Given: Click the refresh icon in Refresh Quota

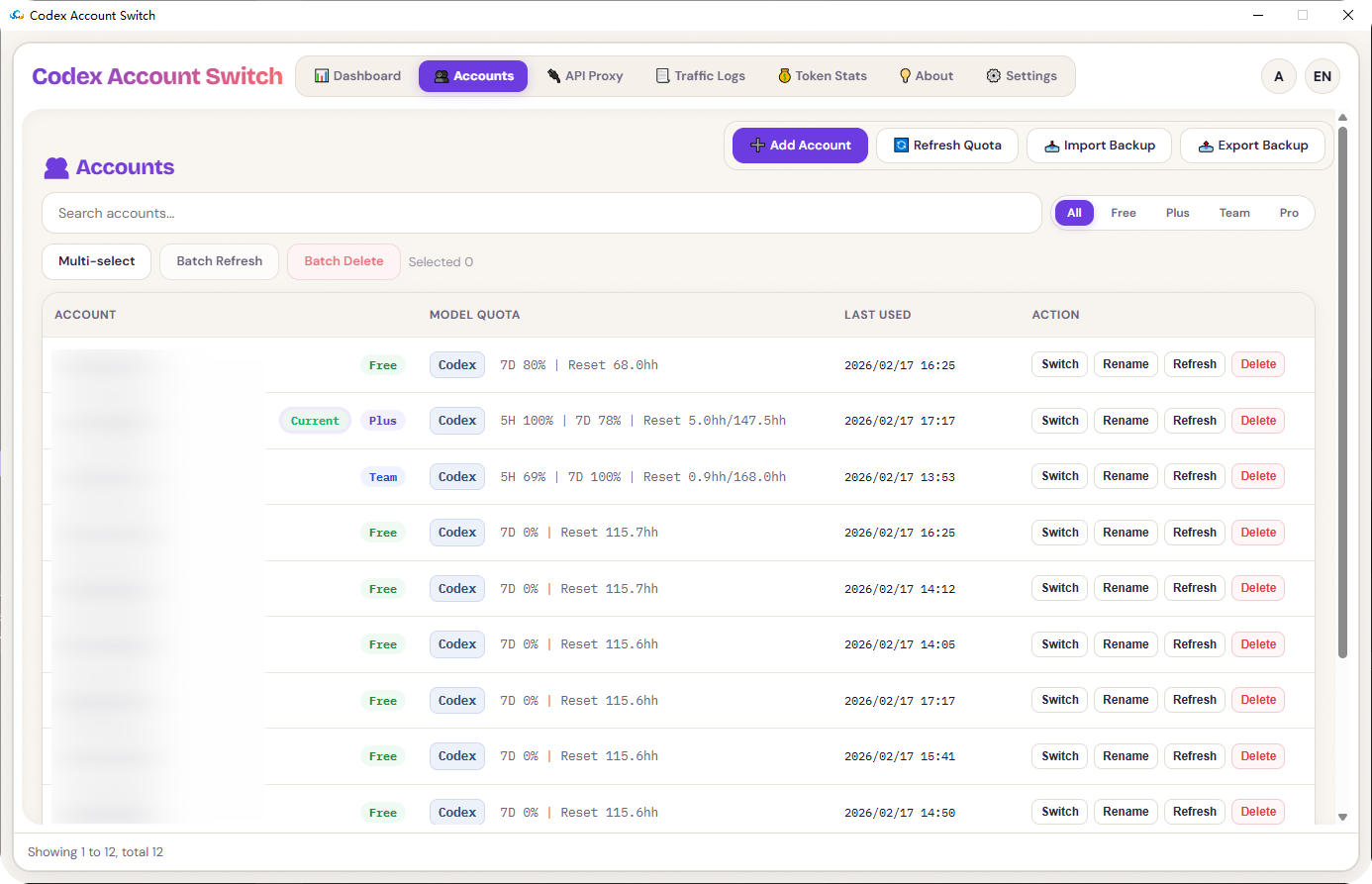Looking at the screenshot, I should pos(901,146).
